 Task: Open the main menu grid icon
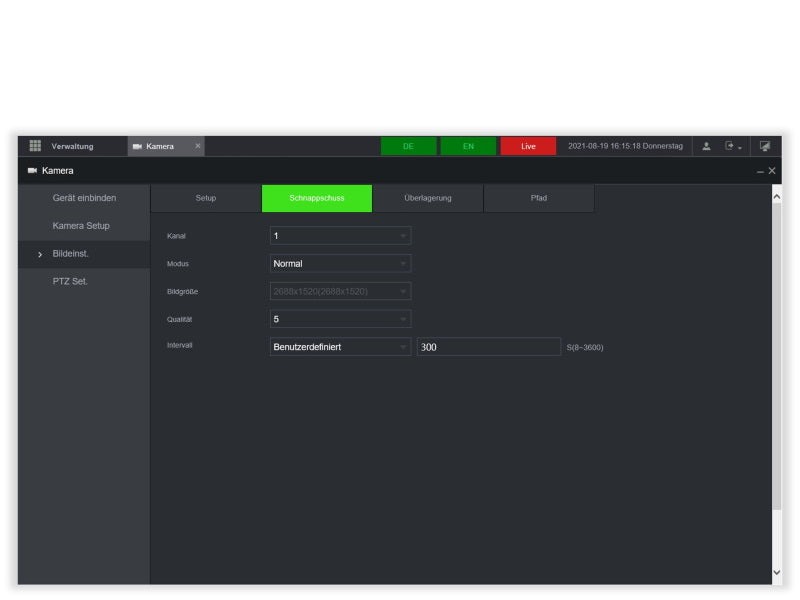[34, 146]
